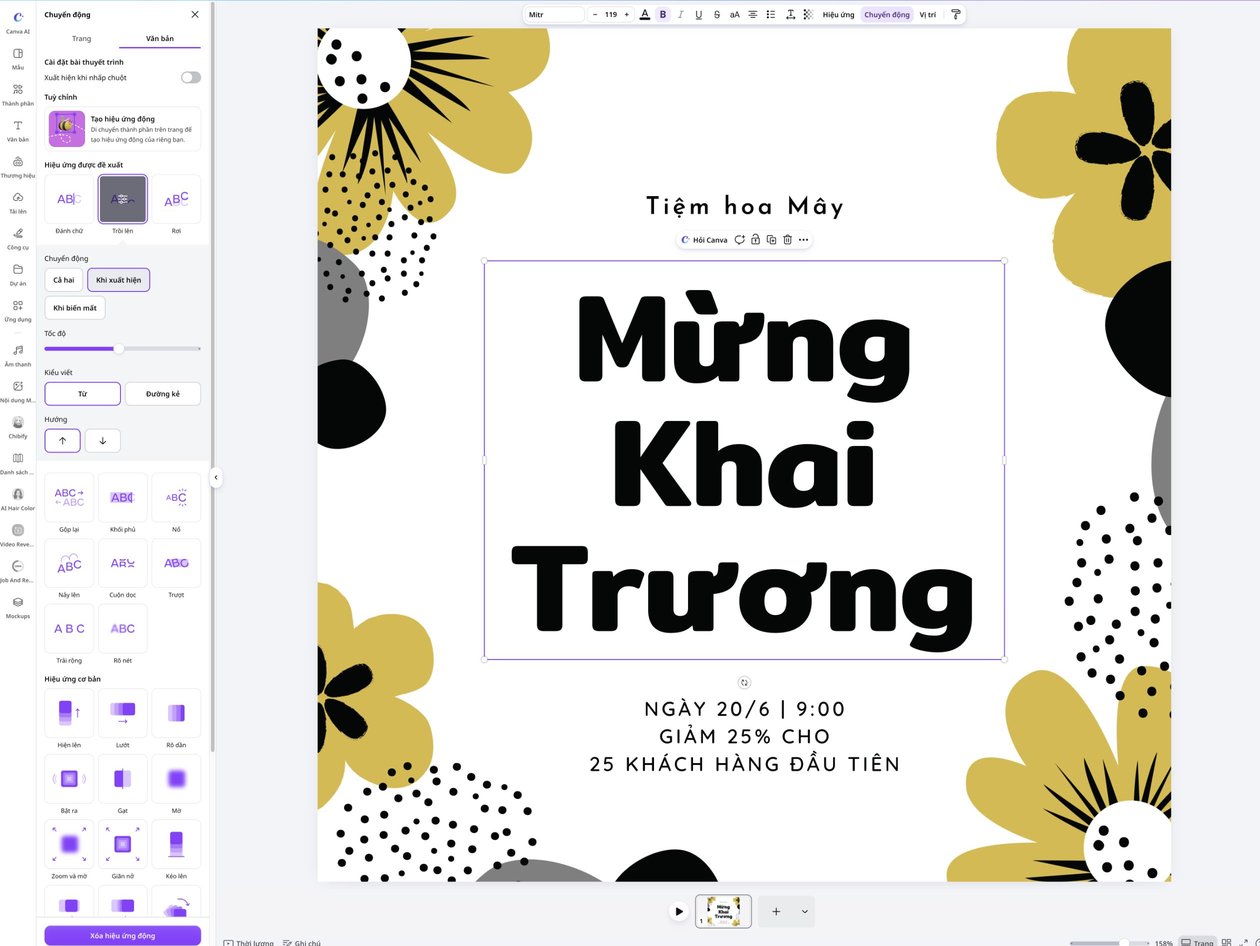Screen dimensions: 1260x946
Task: Increase font size with plus button
Action: (x=626, y=15)
